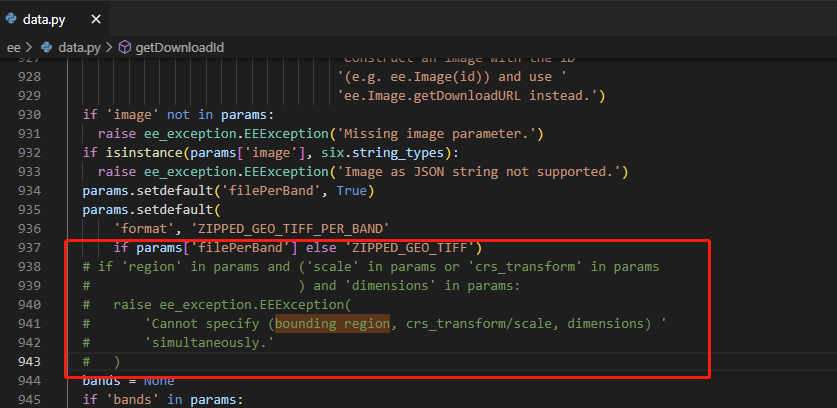
Task: Click the 'Missing image parameter.' string
Action: pyautogui.click(x=439, y=134)
